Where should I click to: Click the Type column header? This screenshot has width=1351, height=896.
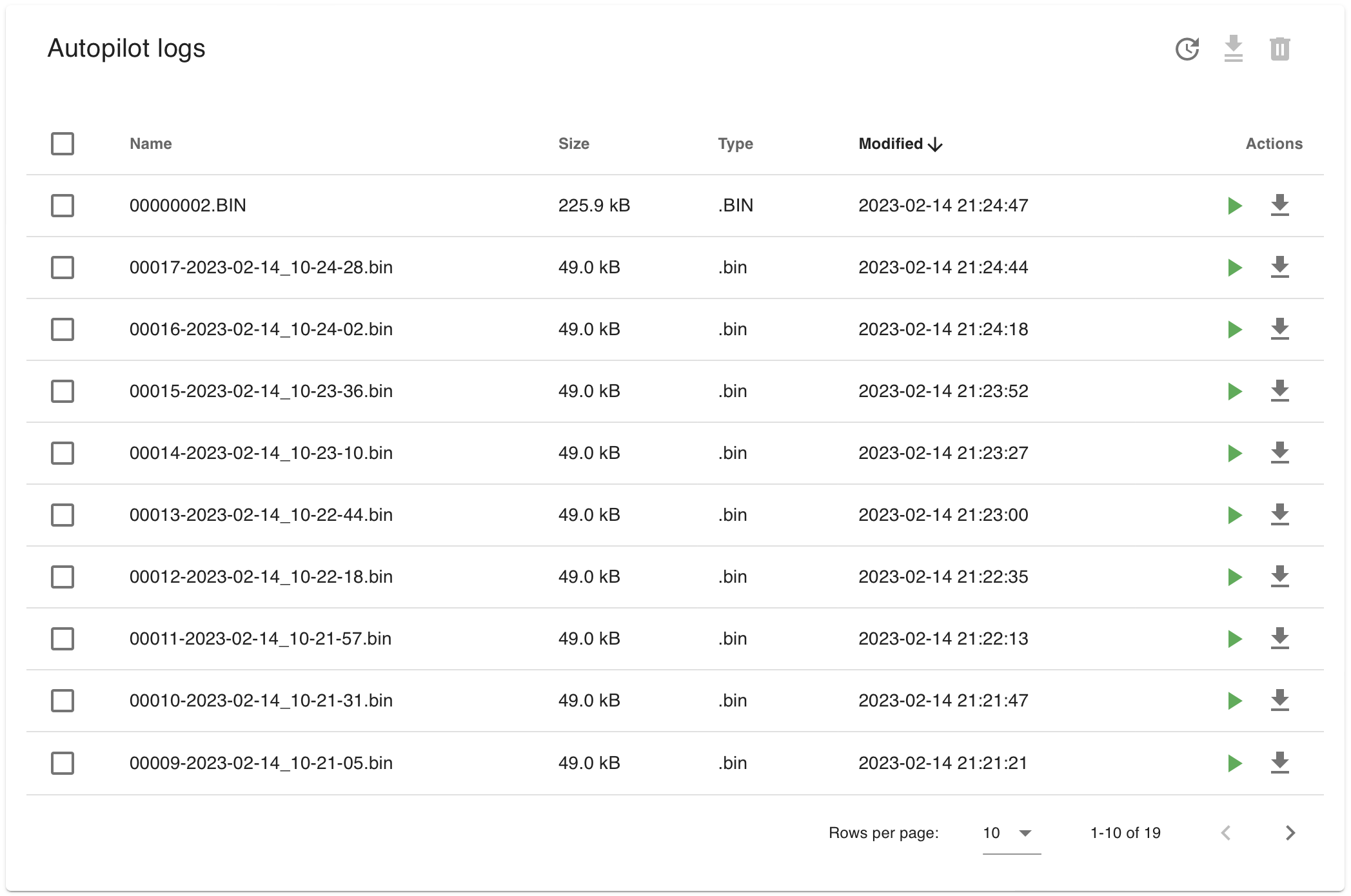(x=735, y=144)
